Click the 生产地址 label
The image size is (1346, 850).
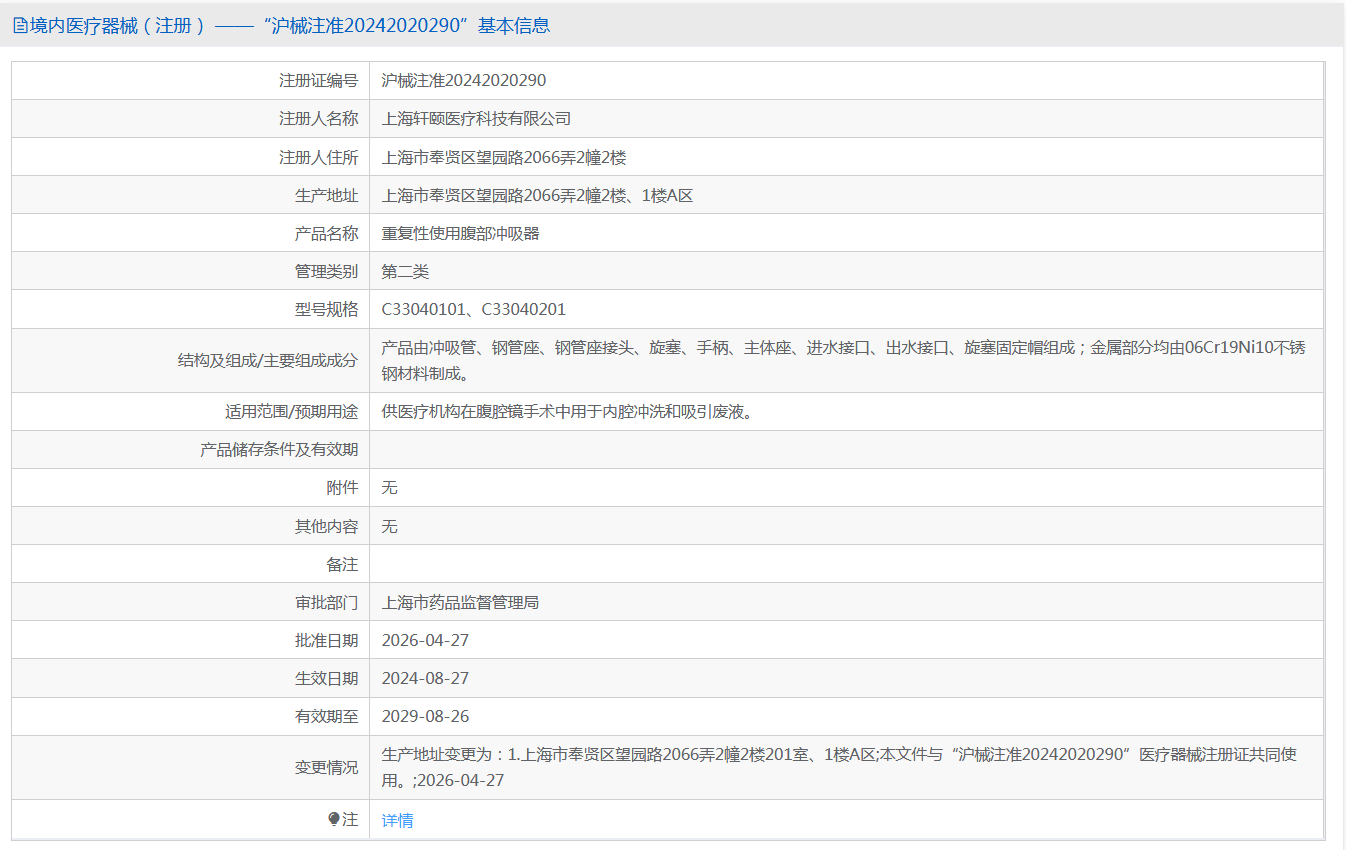(326, 195)
